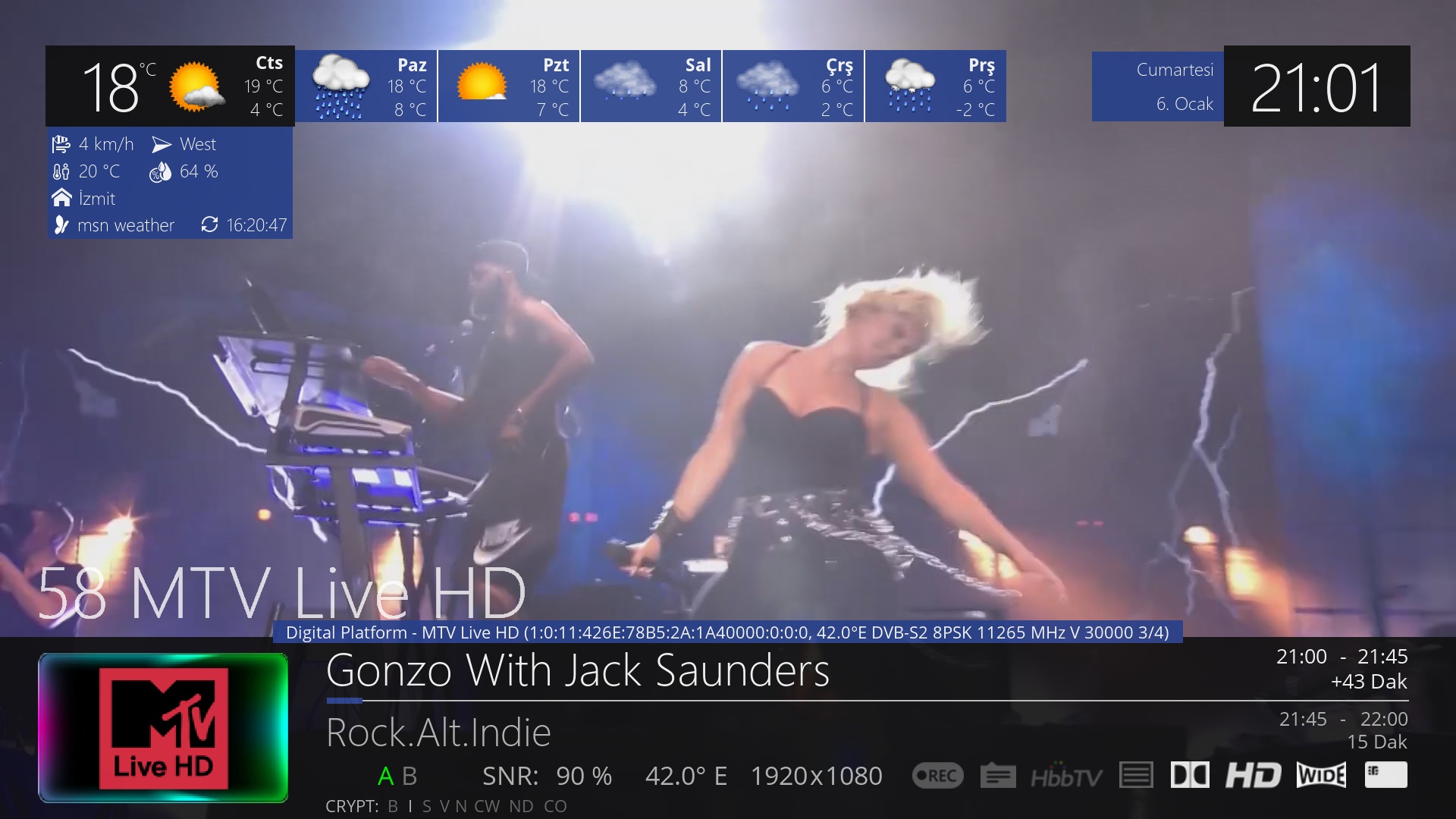
Task: Click the 21:01 clock
Action: [x=1316, y=87]
